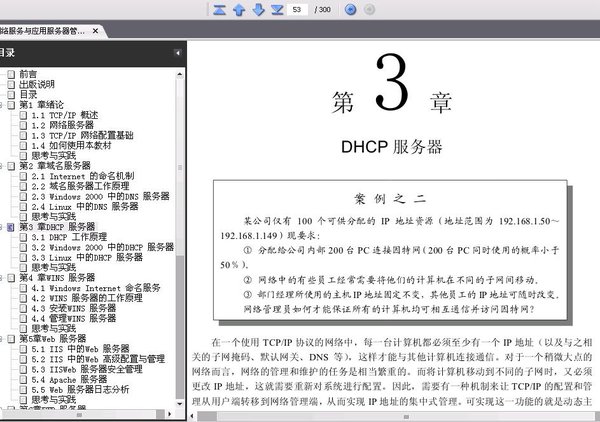
Task: Click the blue back navigation button
Action: (351, 10)
